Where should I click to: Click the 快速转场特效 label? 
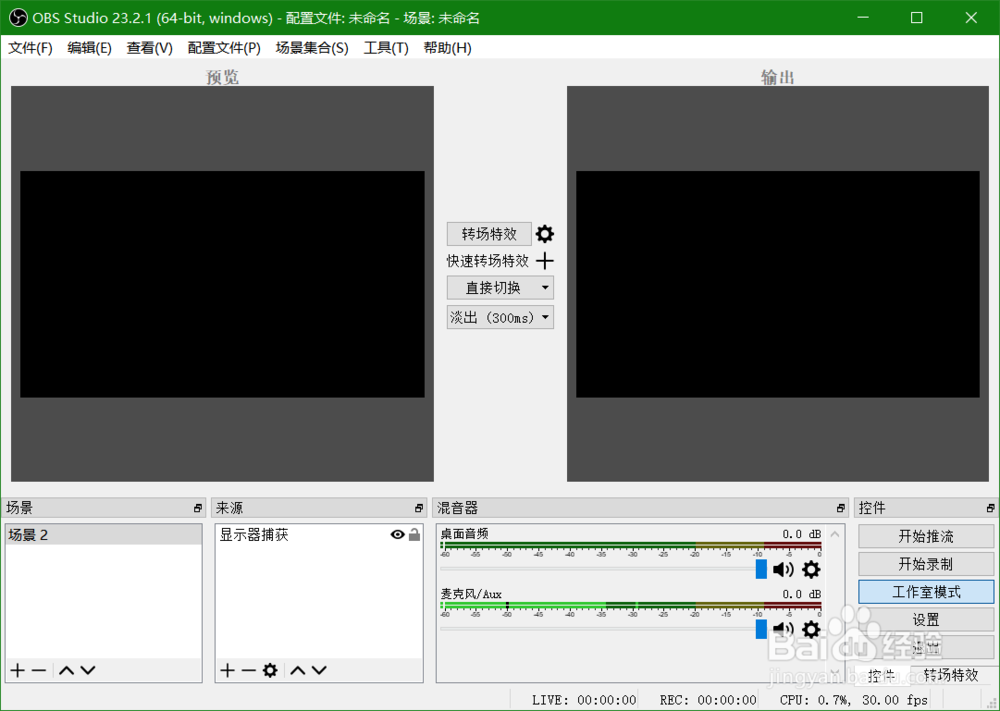click(x=487, y=261)
